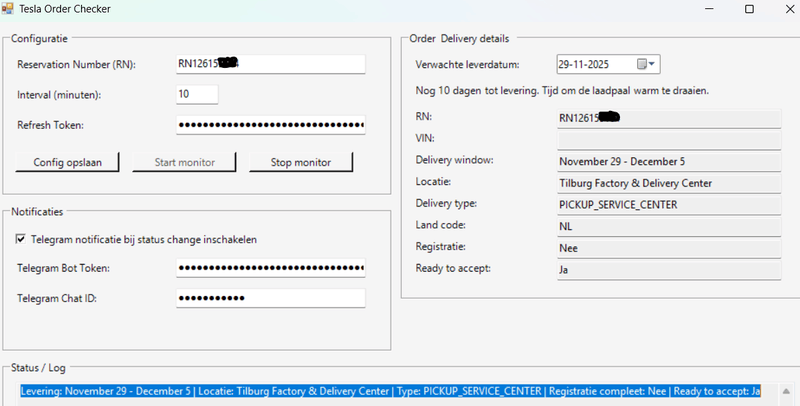This screenshot has height=406, width=800.
Task: Click the Refresh Token password field
Action: point(271,124)
